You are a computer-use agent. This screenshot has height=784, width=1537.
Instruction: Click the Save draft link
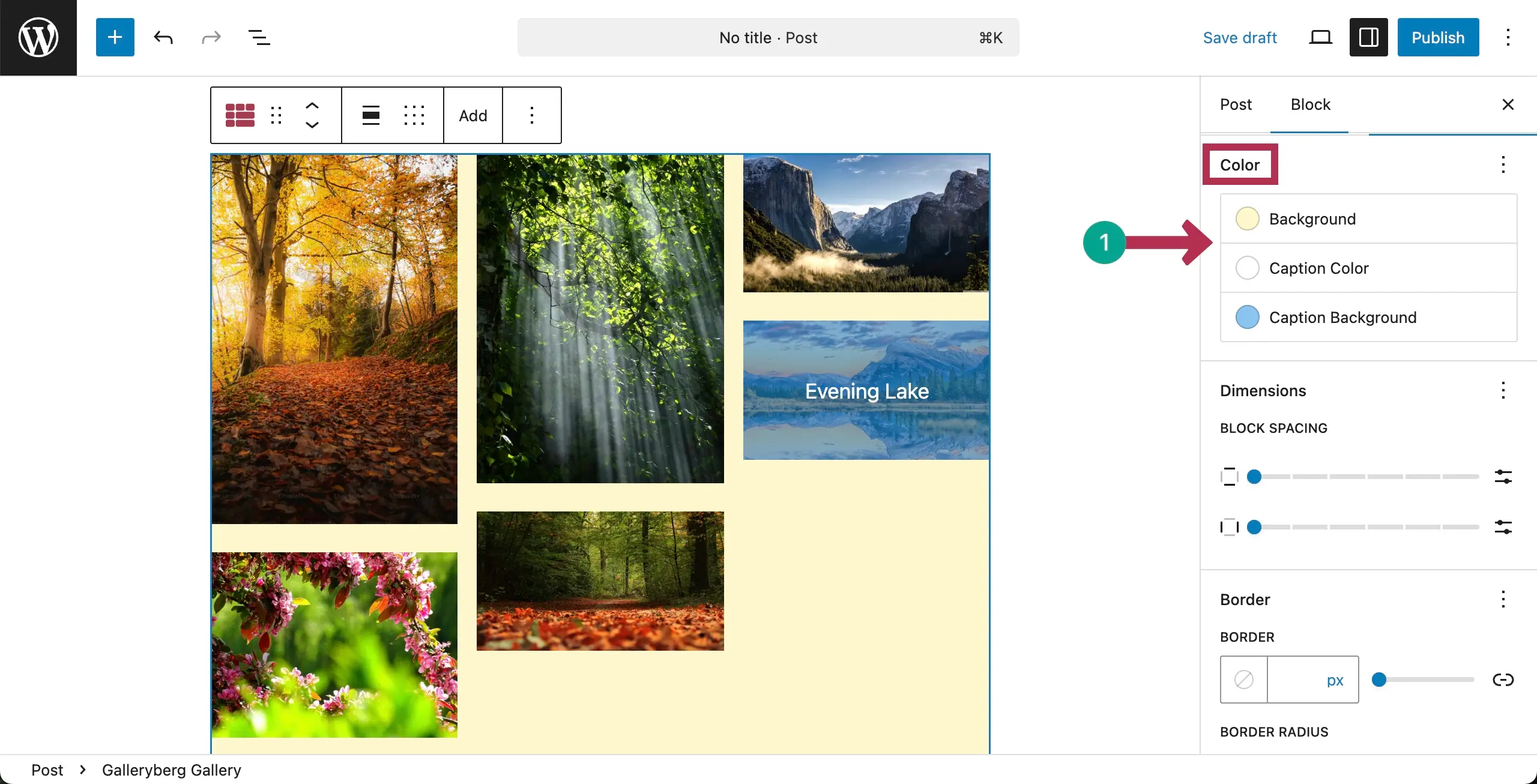[1240, 37]
